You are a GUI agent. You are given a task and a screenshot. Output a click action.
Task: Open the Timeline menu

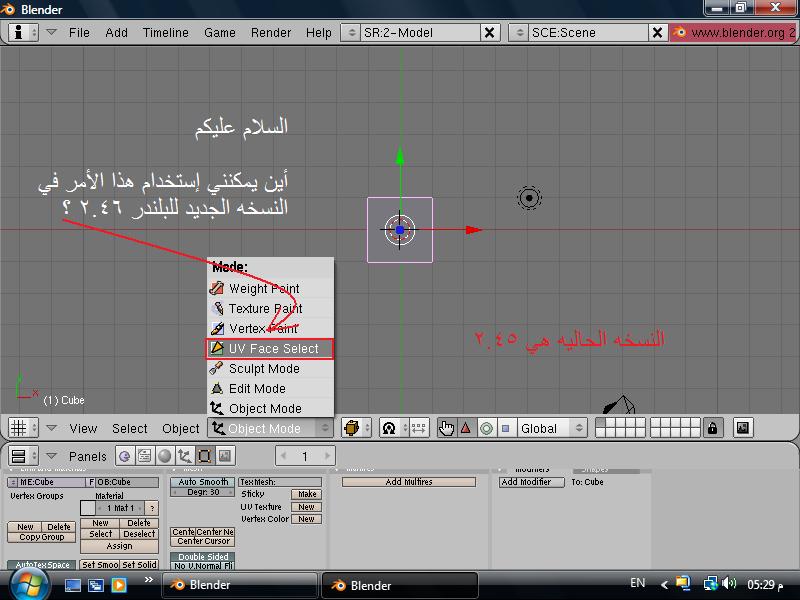(166, 33)
